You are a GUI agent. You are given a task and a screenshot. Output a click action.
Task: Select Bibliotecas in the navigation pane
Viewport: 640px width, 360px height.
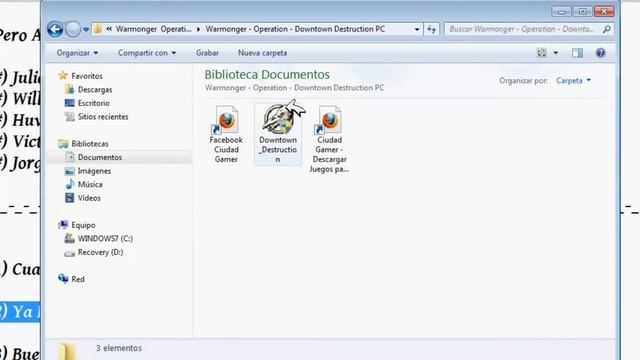[90, 144]
